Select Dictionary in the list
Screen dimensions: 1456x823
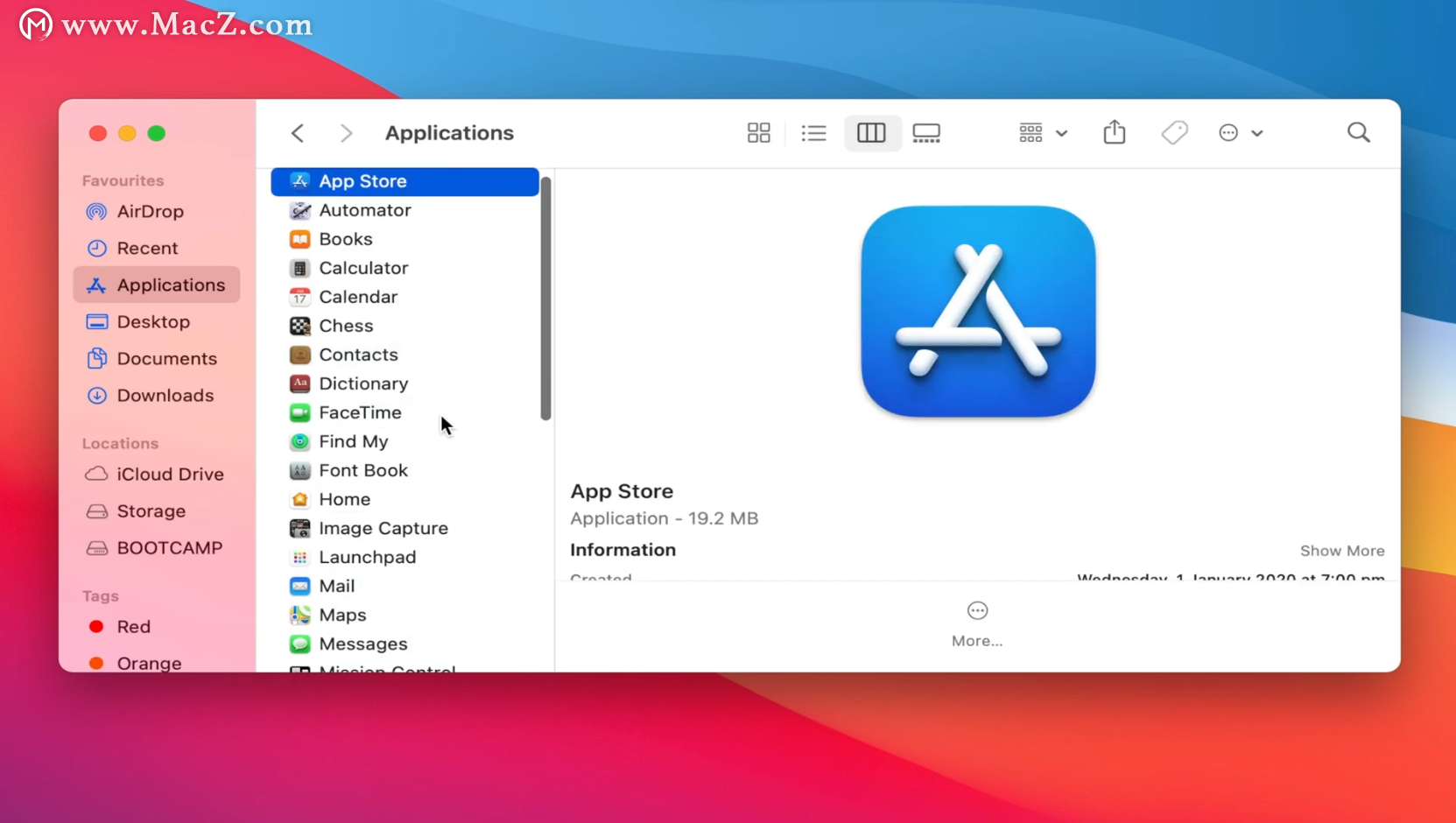click(404, 383)
